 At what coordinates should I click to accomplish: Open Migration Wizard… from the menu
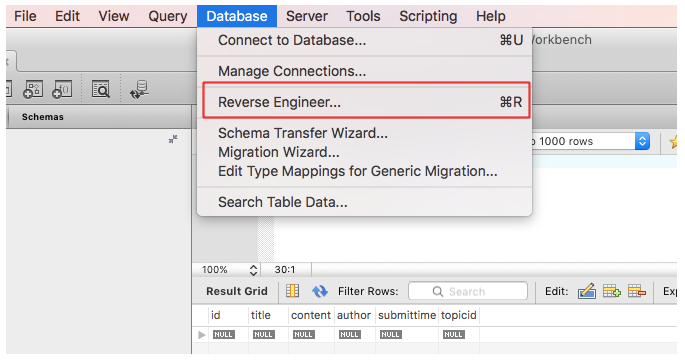click(x=364, y=152)
